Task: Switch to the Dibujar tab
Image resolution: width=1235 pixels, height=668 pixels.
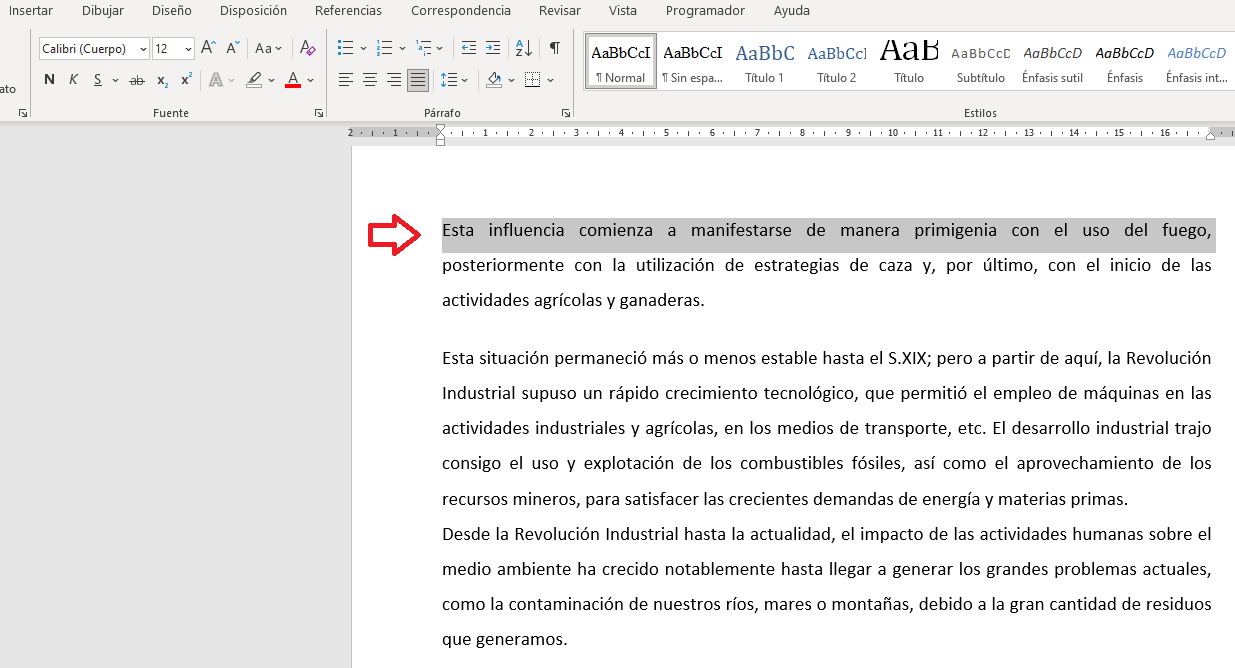Action: tap(103, 11)
